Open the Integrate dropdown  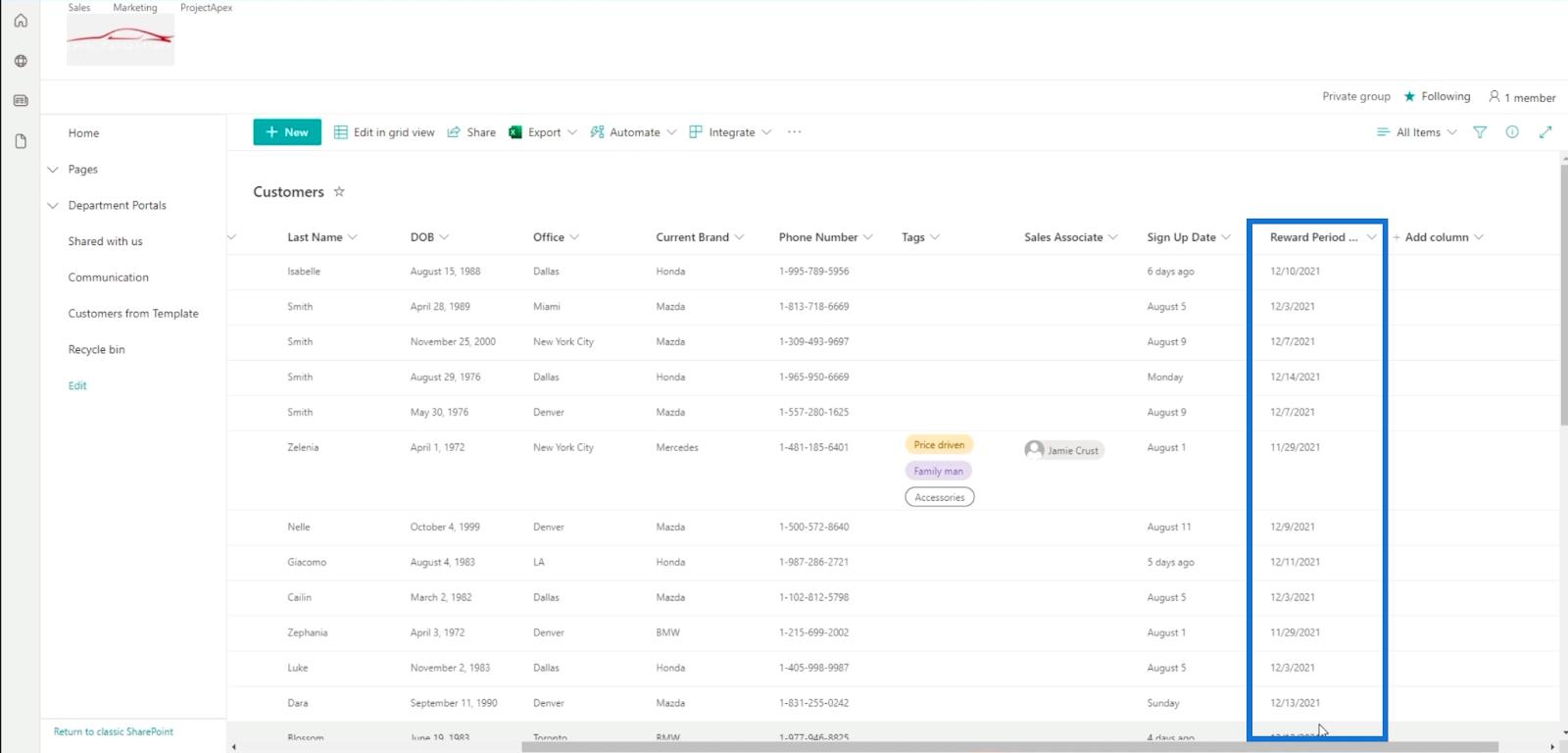pos(730,132)
